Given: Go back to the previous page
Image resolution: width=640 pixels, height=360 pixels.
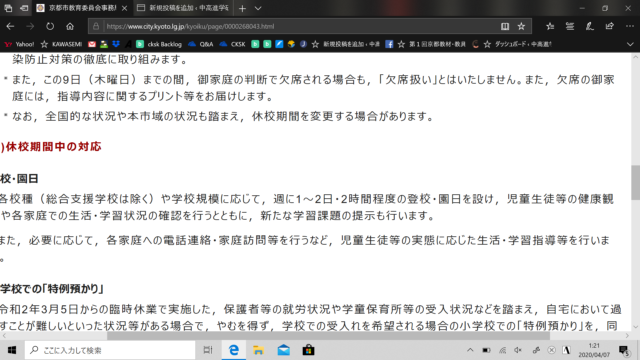Looking at the screenshot, I should click(x=10, y=26).
